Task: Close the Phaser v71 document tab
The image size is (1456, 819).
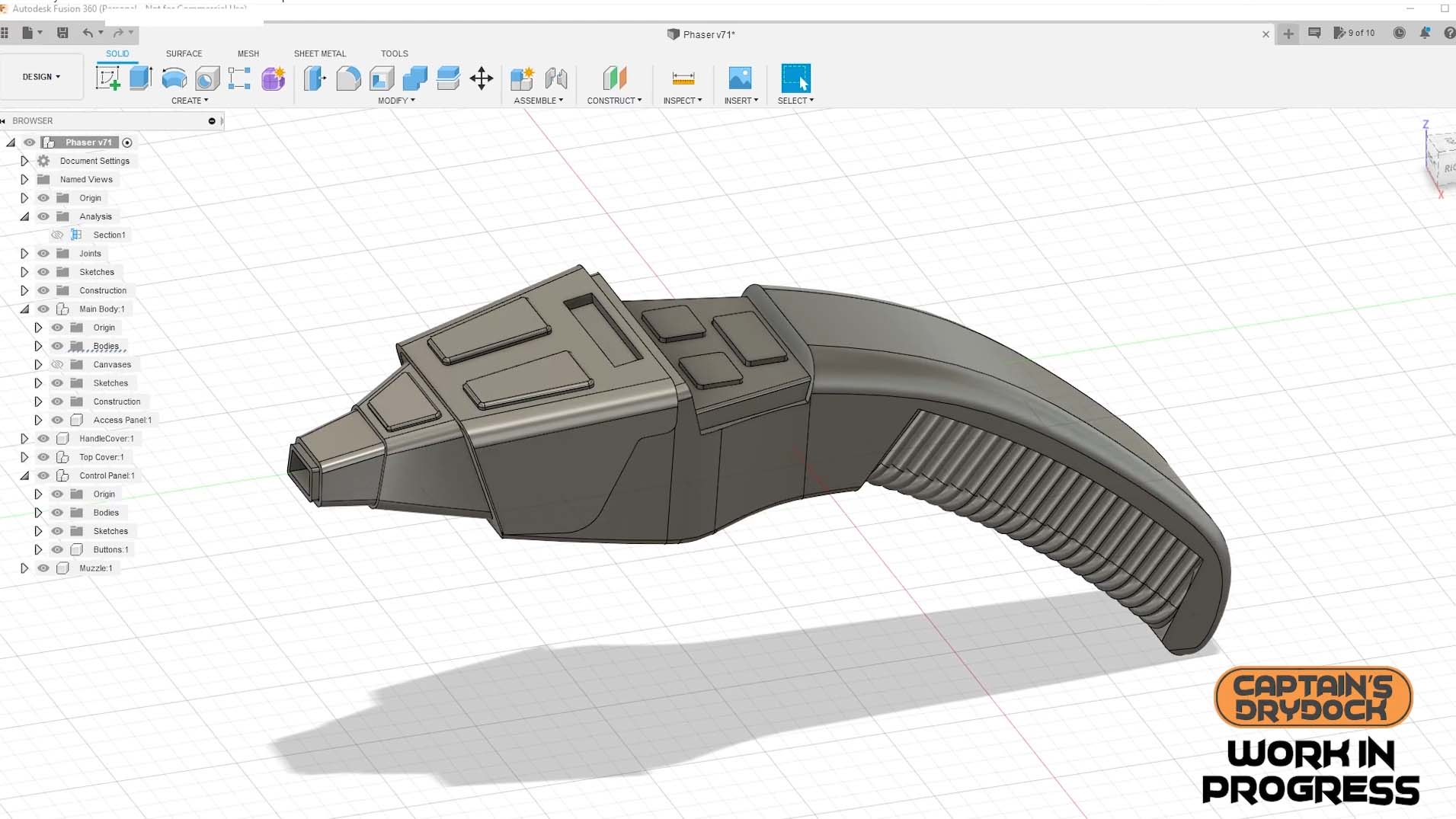Action: tap(1266, 34)
